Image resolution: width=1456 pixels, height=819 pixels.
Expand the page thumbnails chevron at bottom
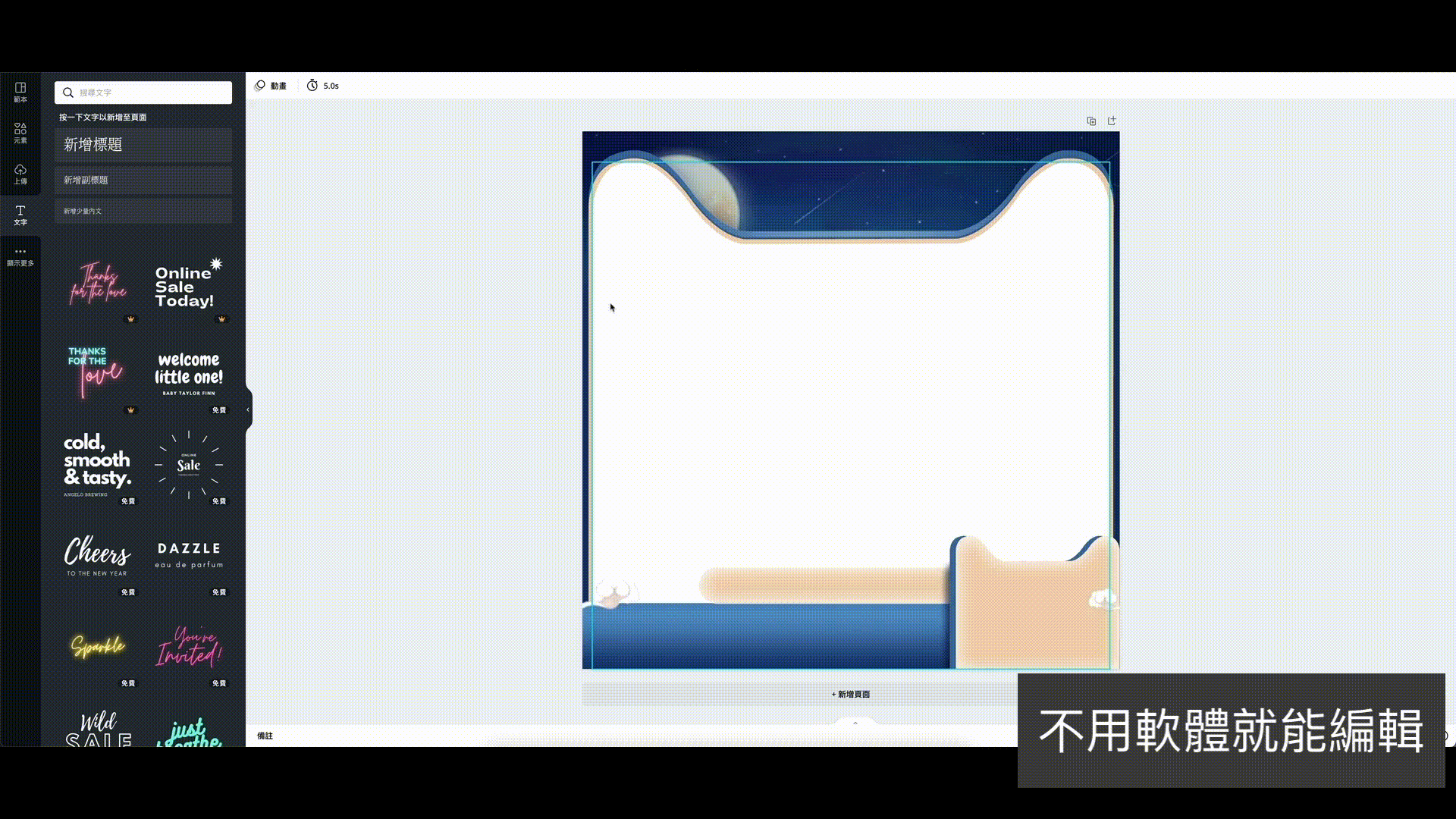pyautogui.click(x=855, y=723)
